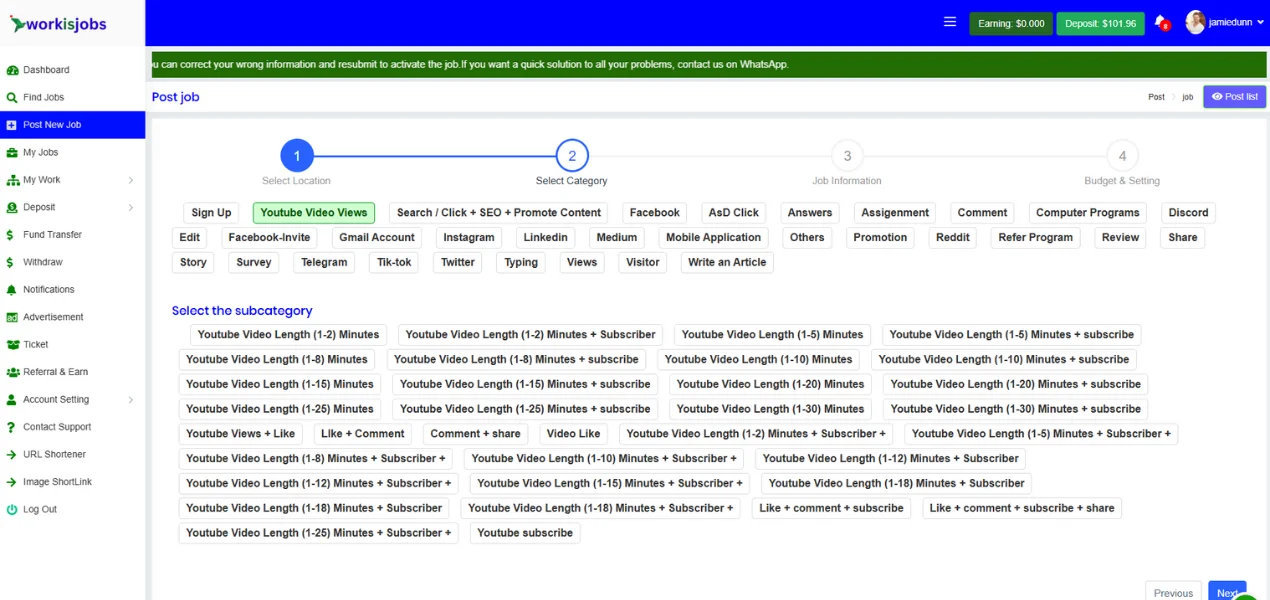The image size is (1270, 600).
Task: Click the hamburger menu icon in header
Action: [950, 22]
